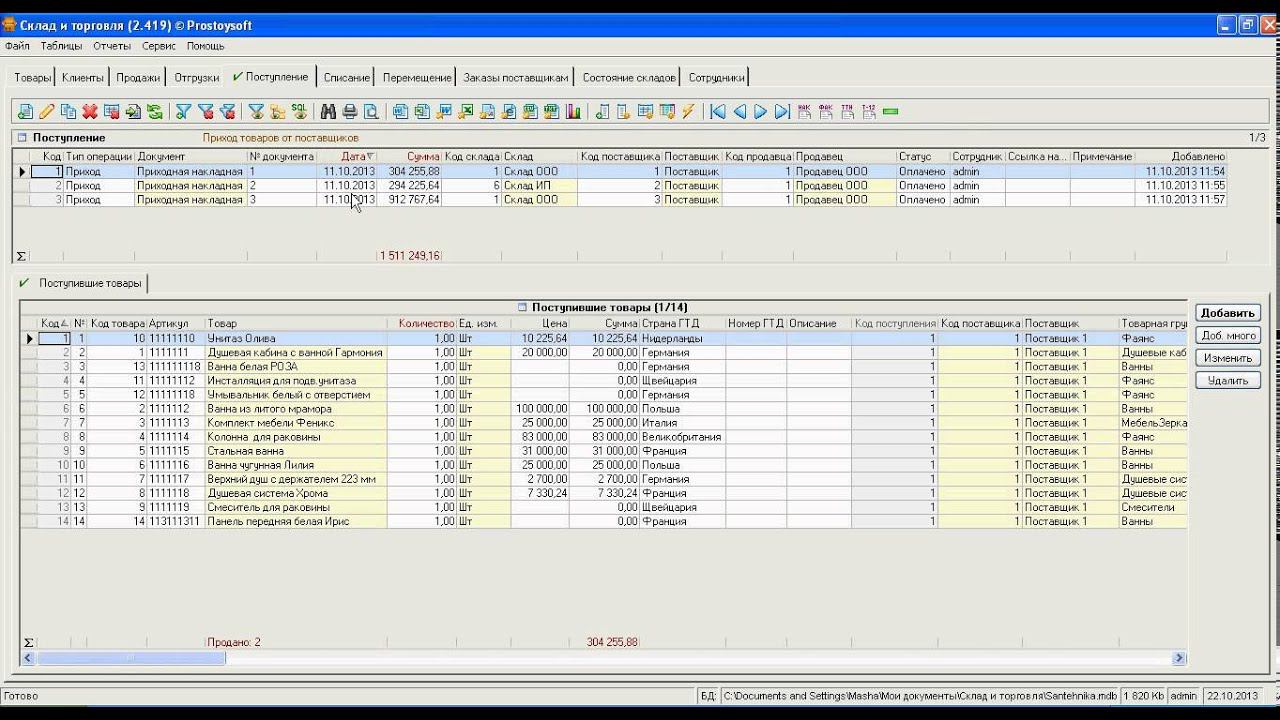Click the green bar toolbar icon
Image resolution: width=1280 pixels, height=720 pixels.
tap(891, 112)
